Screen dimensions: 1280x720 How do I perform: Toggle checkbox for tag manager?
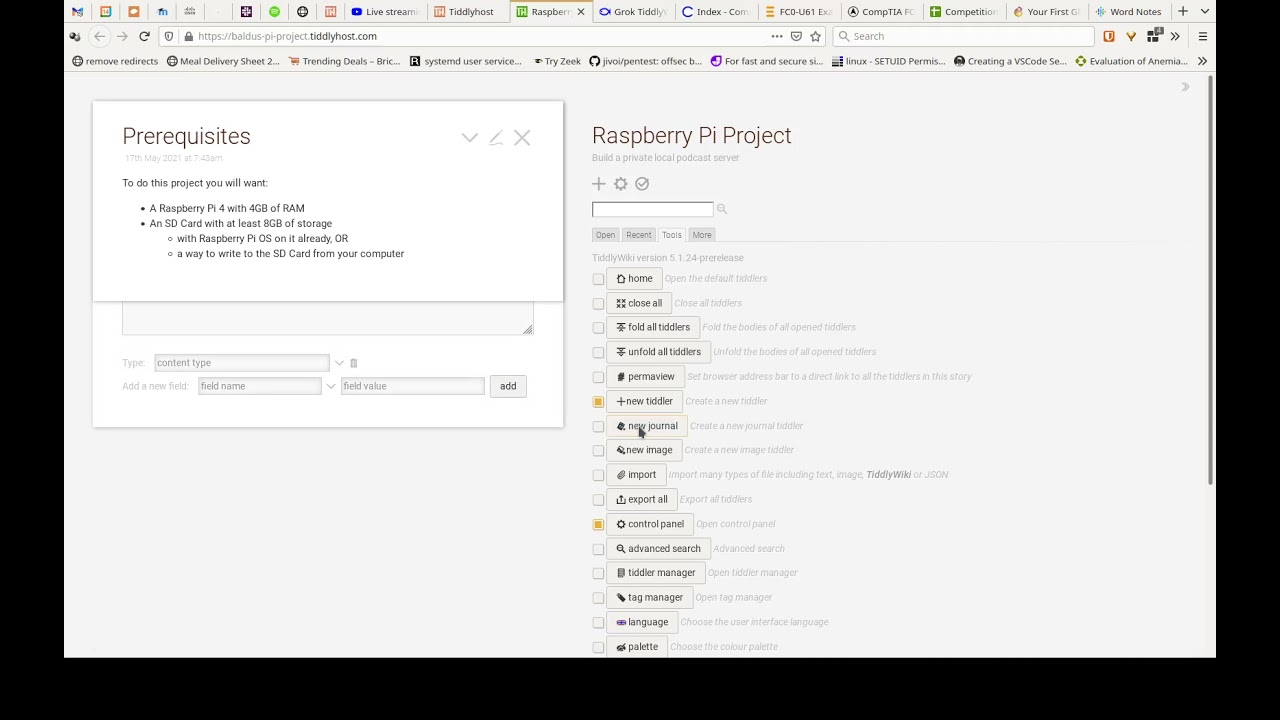click(598, 597)
